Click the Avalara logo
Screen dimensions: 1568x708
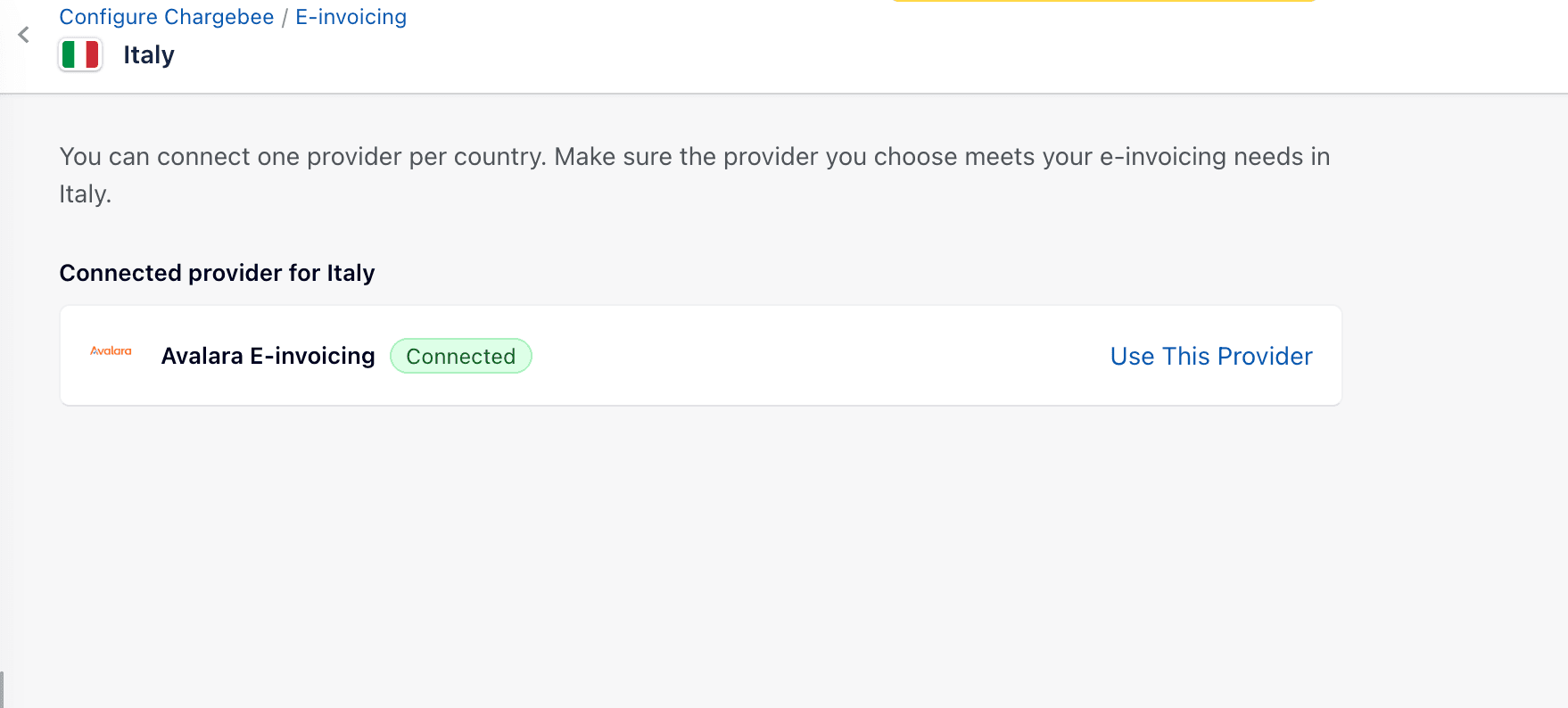(111, 351)
